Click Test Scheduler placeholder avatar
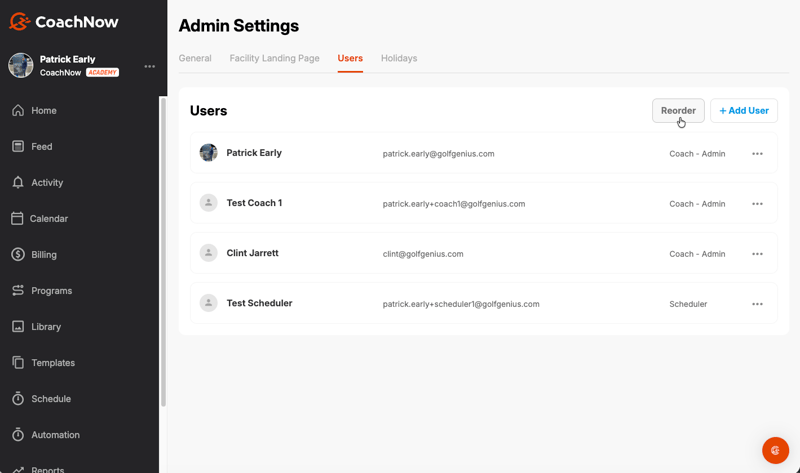 tap(208, 303)
